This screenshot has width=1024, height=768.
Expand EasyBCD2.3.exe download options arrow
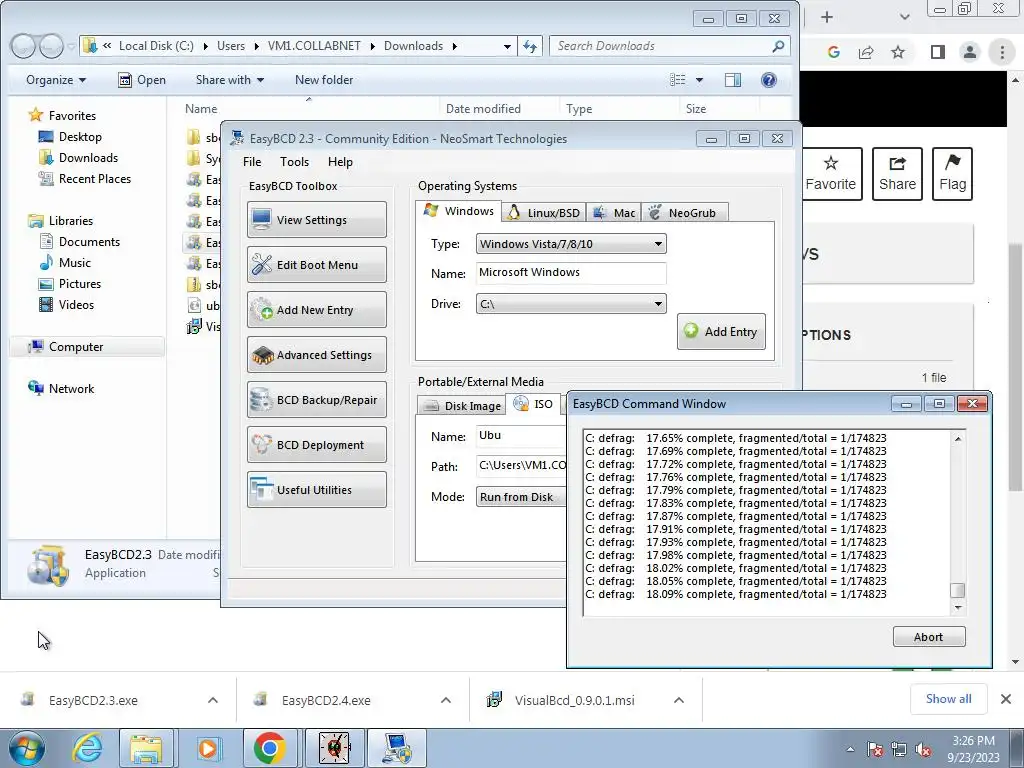tap(213, 700)
